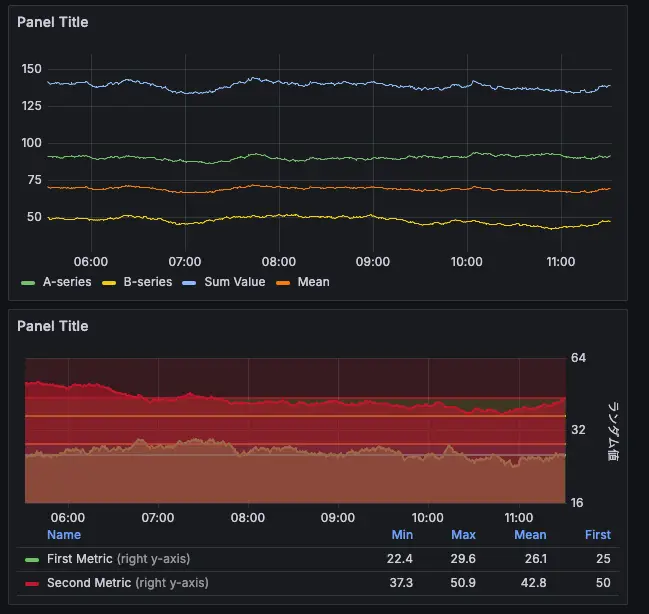Sort legend table by Name column
This screenshot has height=614, width=649.
64,535
